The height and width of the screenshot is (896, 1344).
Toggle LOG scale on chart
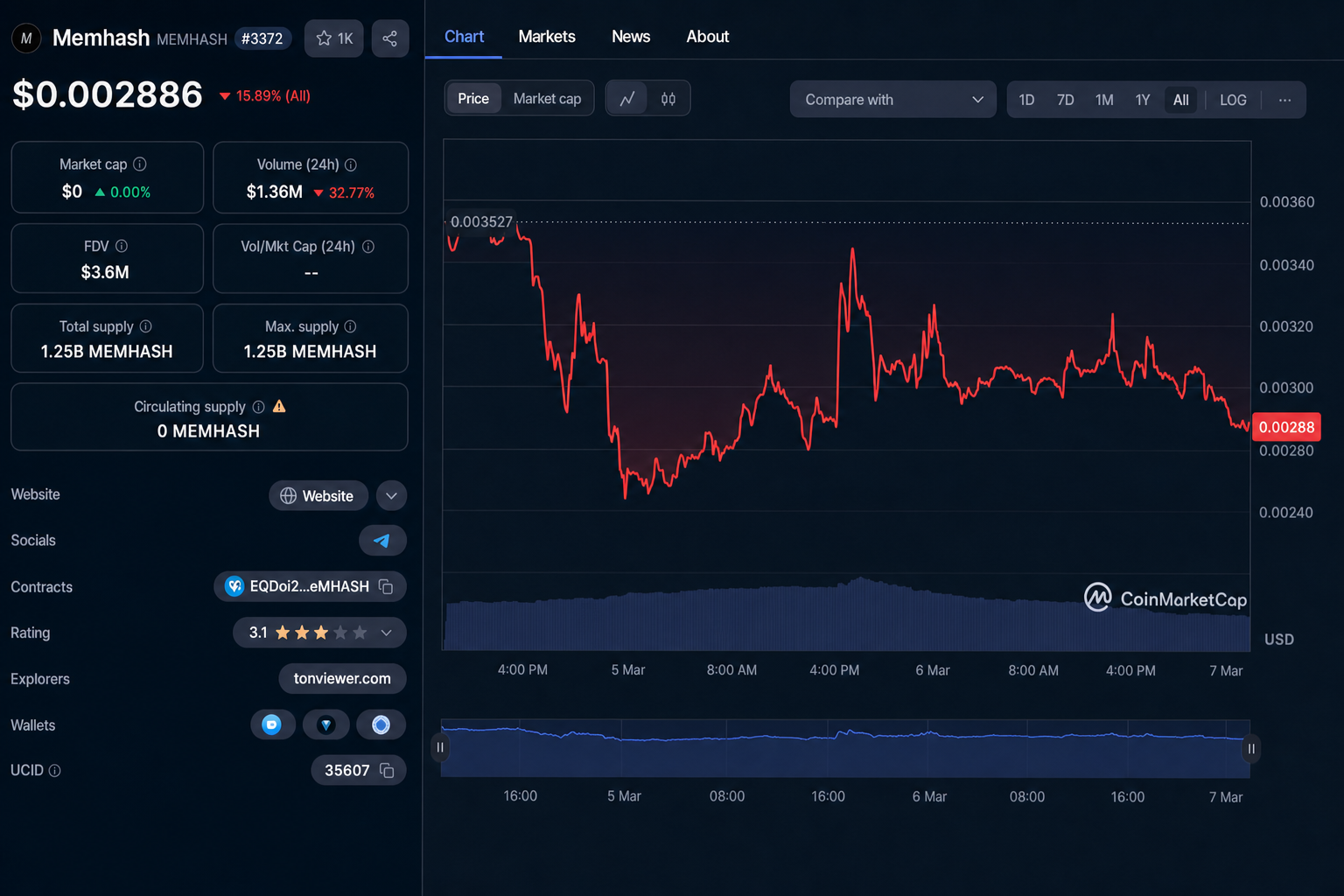point(1233,100)
